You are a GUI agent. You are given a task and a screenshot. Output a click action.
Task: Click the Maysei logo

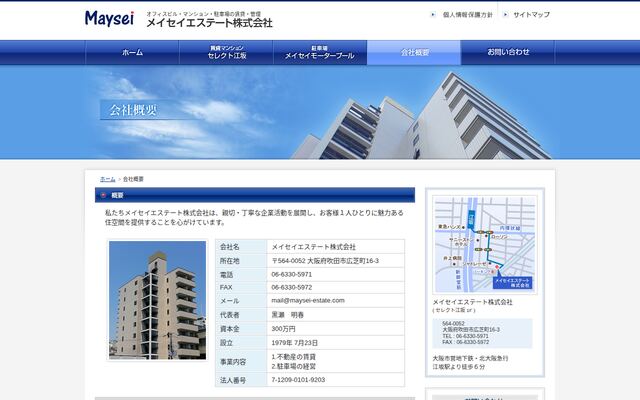(109, 18)
